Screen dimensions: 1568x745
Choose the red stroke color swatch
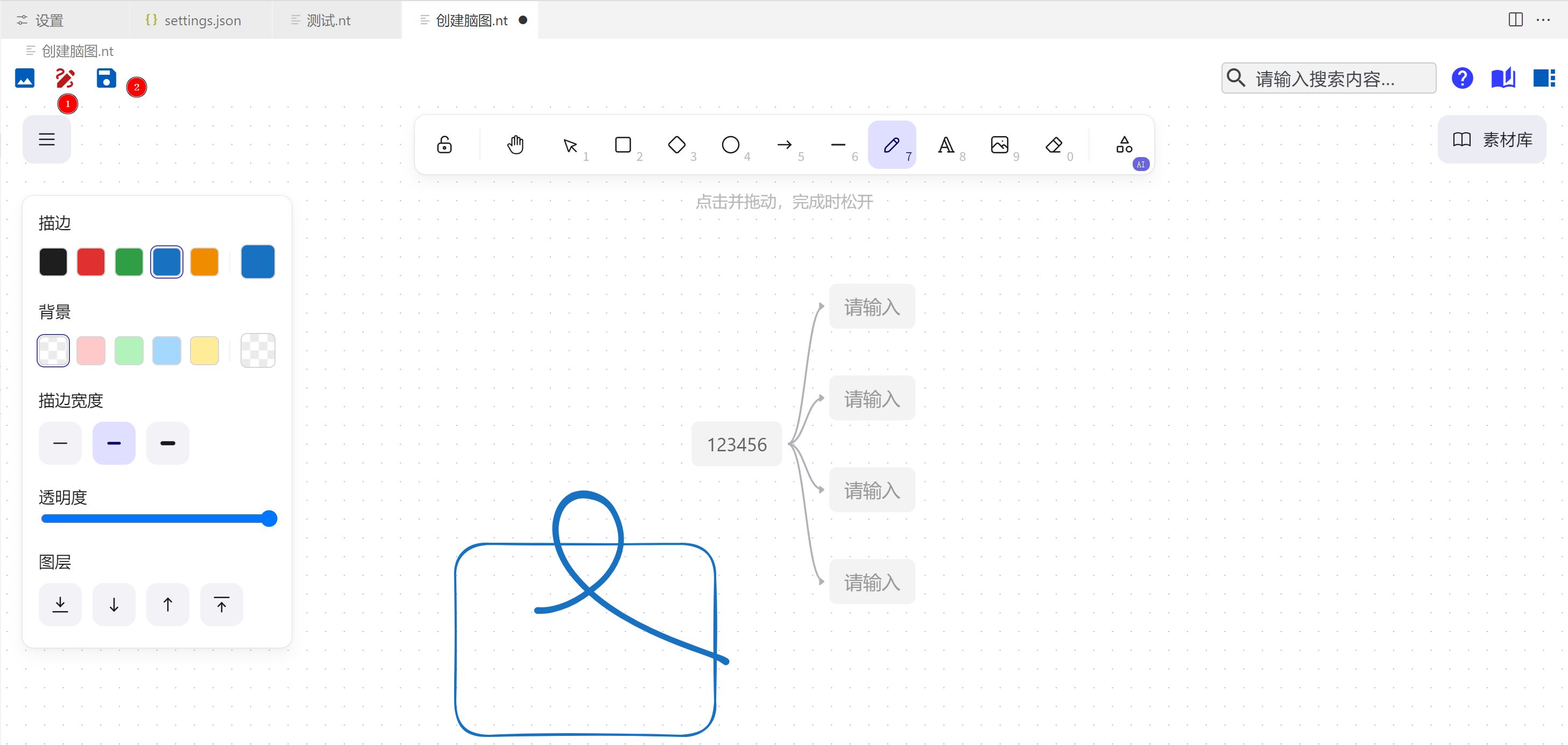click(x=91, y=262)
